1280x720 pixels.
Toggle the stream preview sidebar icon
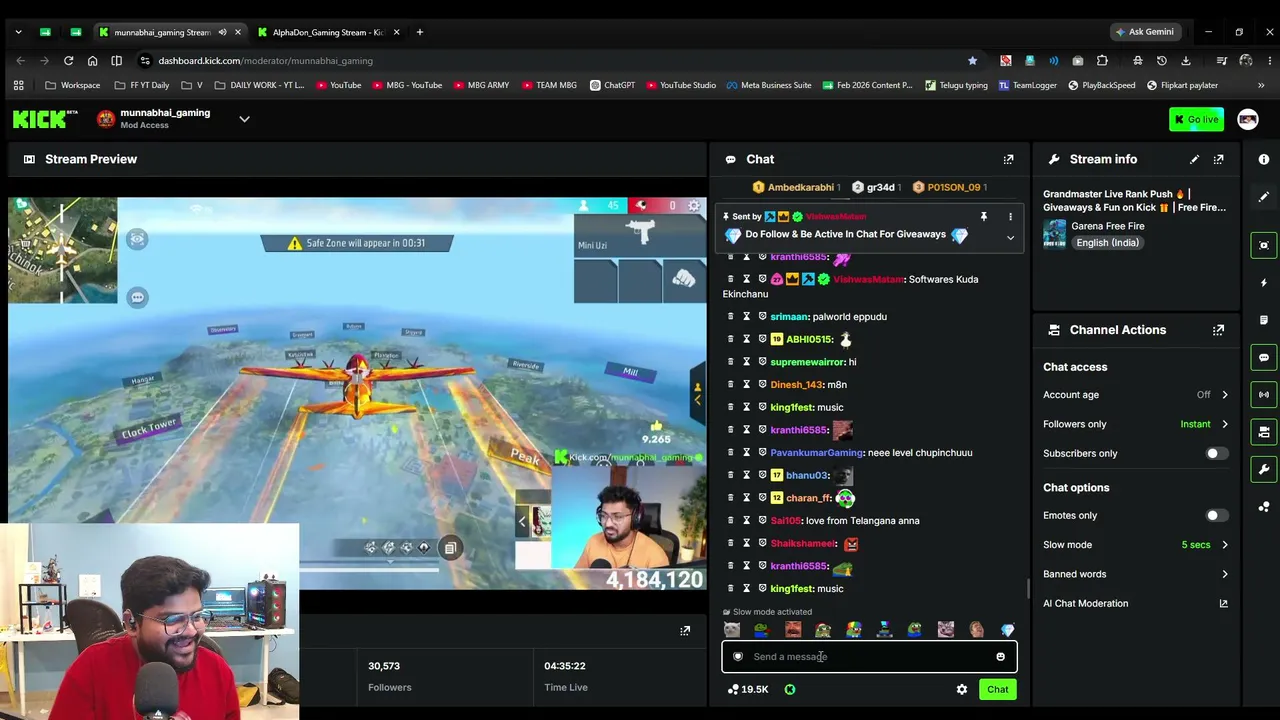1264,245
